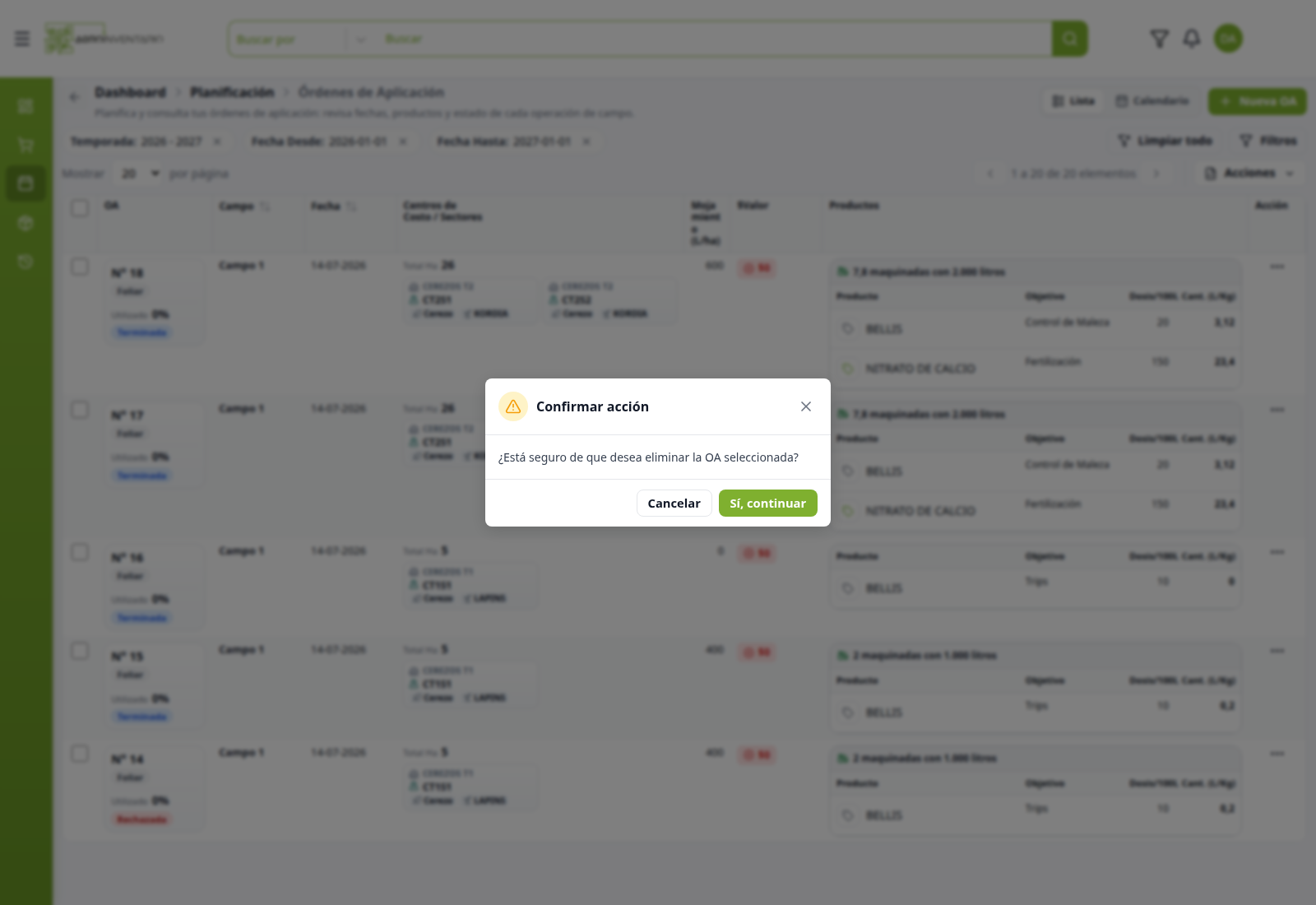
Task: Switch to the Calendario view
Action: 1152,101
